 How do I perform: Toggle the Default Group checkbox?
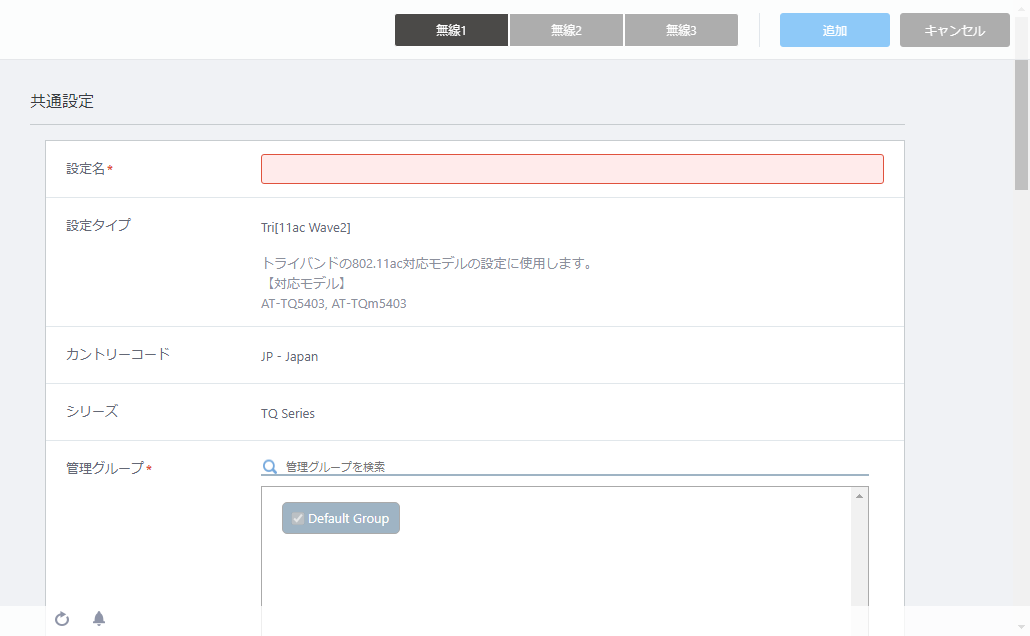[298, 518]
